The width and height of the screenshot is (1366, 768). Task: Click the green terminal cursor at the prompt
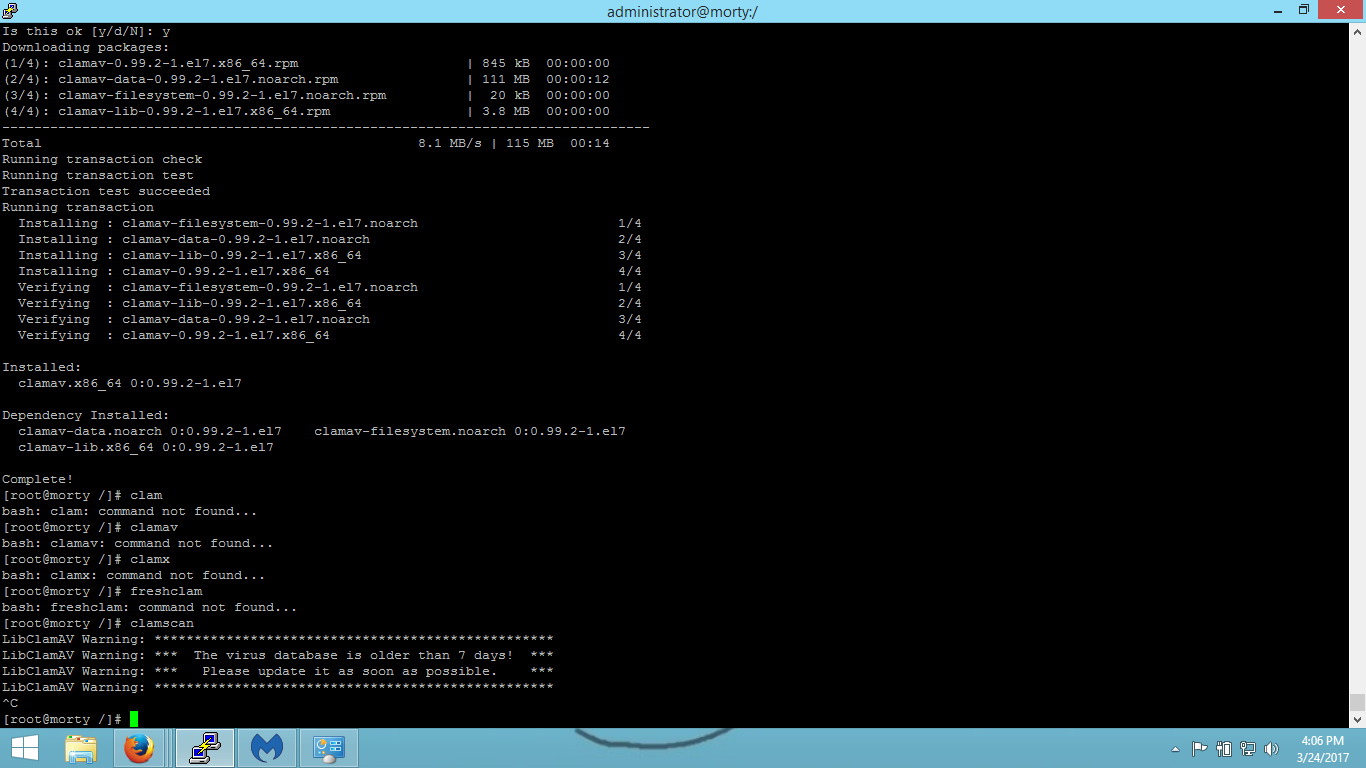134,719
